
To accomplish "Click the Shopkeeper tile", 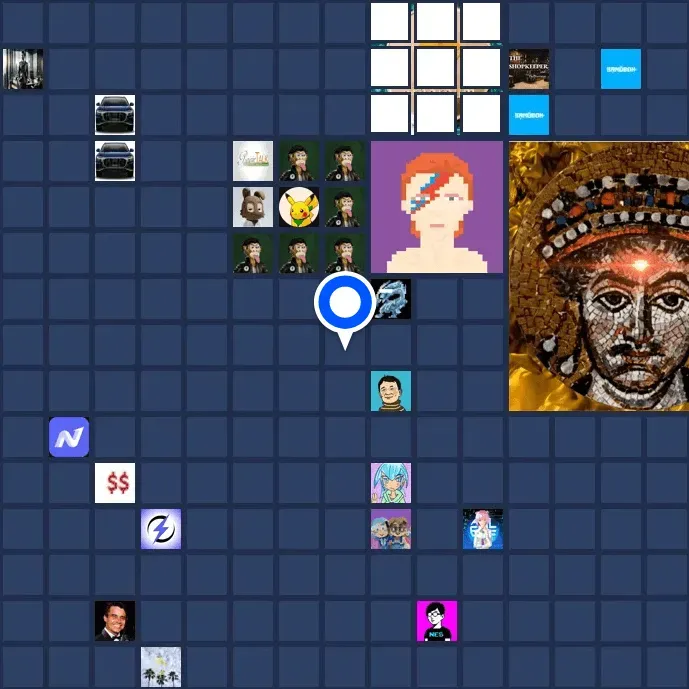I will [529, 69].
